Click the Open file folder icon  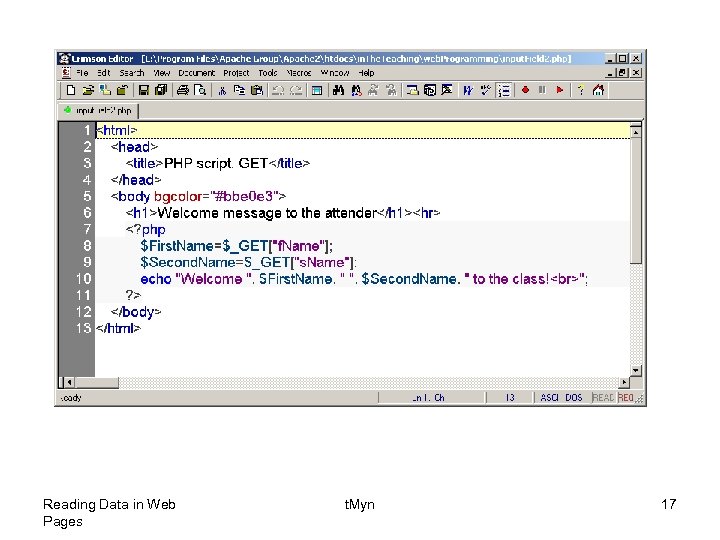pyautogui.click(x=88, y=90)
